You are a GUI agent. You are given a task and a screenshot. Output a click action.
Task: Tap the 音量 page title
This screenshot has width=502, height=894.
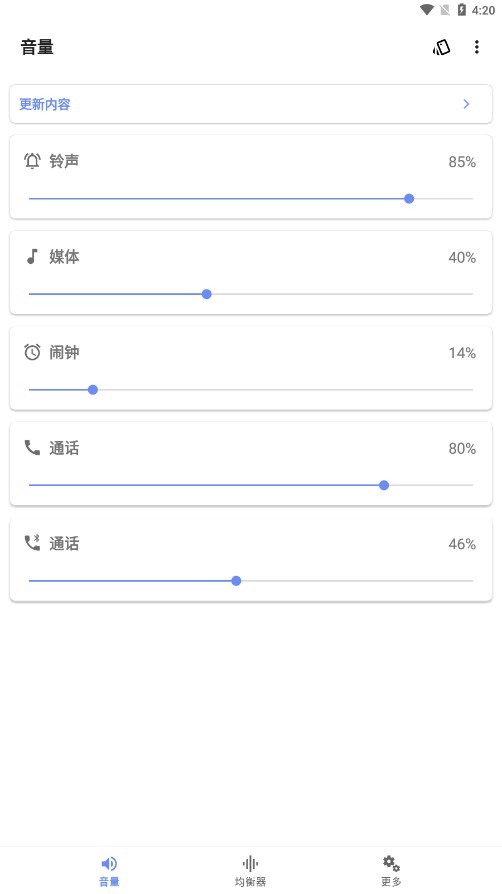pos(37,47)
